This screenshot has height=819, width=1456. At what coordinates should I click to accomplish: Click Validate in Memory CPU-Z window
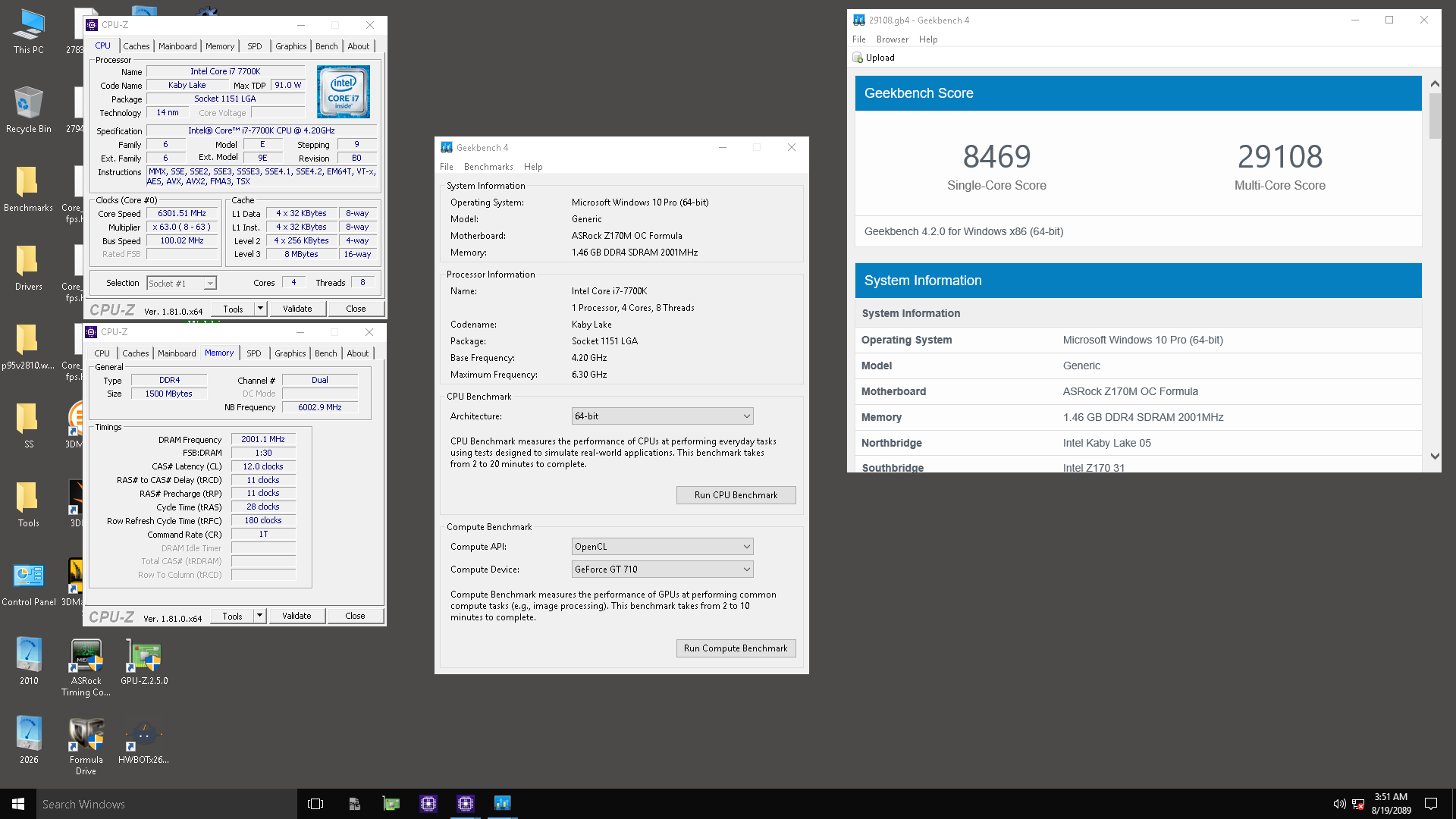point(297,616)
